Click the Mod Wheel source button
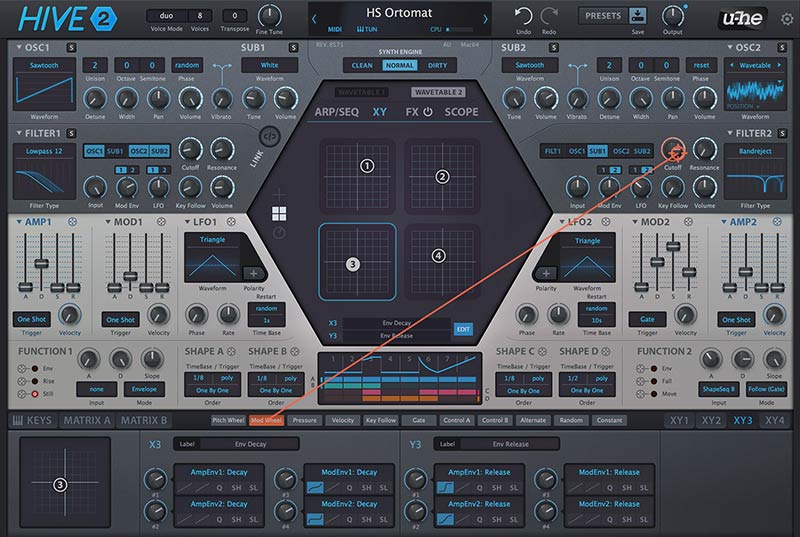Screen dimensions: 800x537 click(x=266, y=420)
